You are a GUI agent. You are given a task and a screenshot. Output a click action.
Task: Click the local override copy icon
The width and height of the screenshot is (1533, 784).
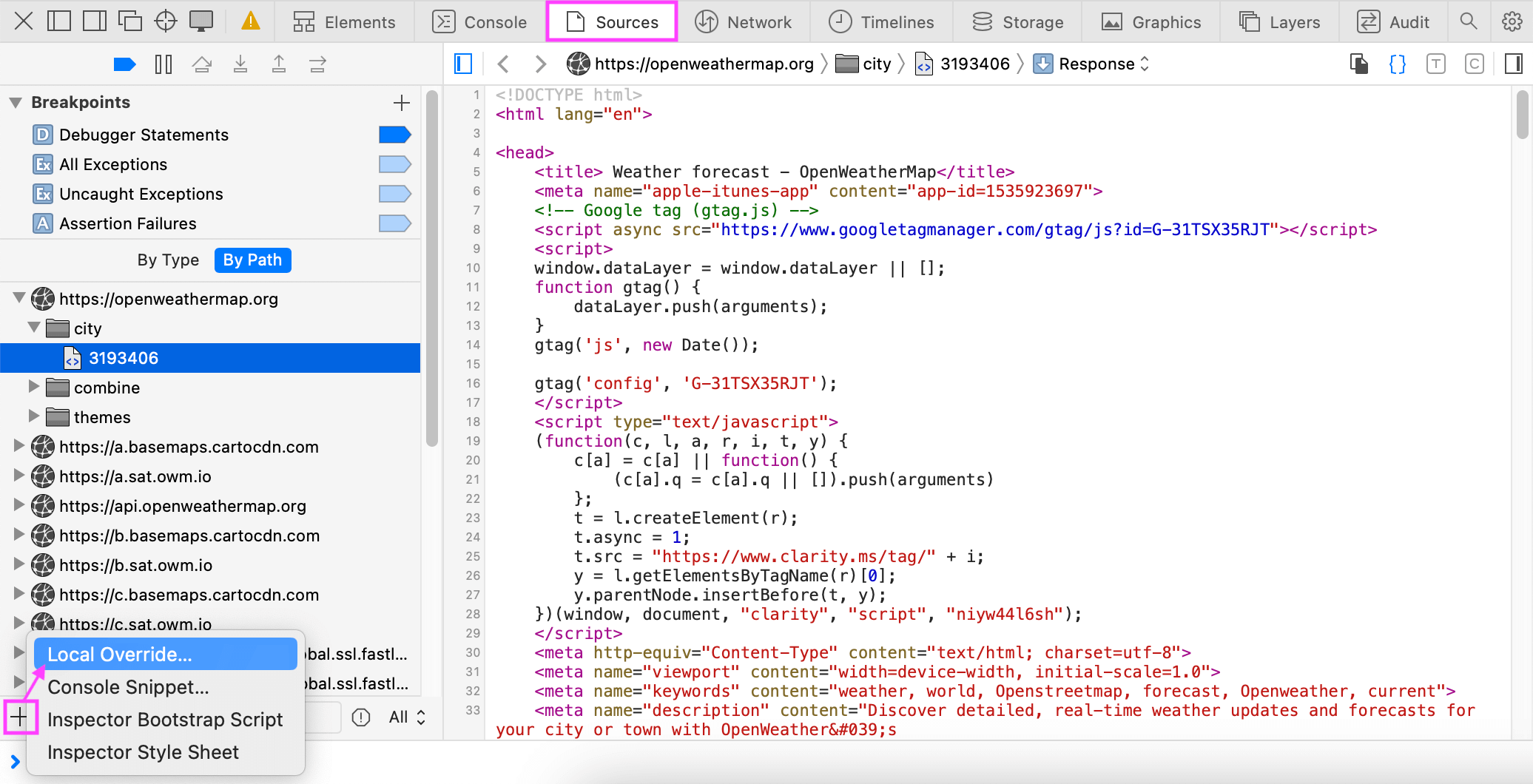[x=1359, y=64]
